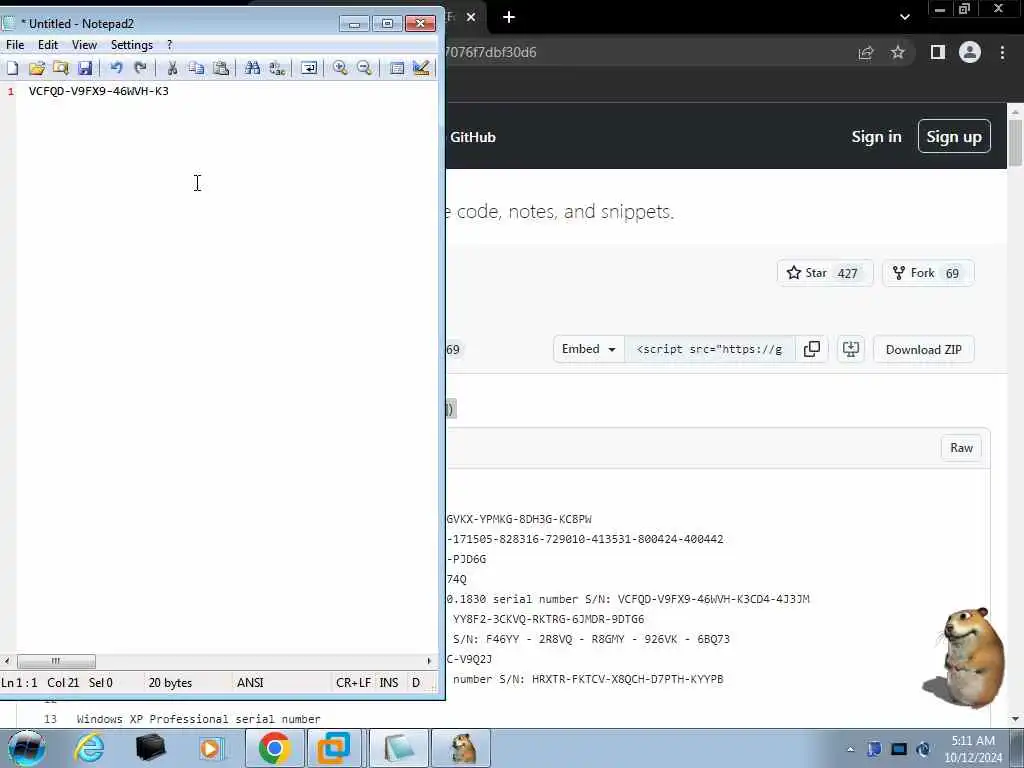Viewport: 1024px width, 768px height.
Task: Copy selection using the Notepad2 toolbar copy icon
Action: pyautogui.click(x=196, y=68)
